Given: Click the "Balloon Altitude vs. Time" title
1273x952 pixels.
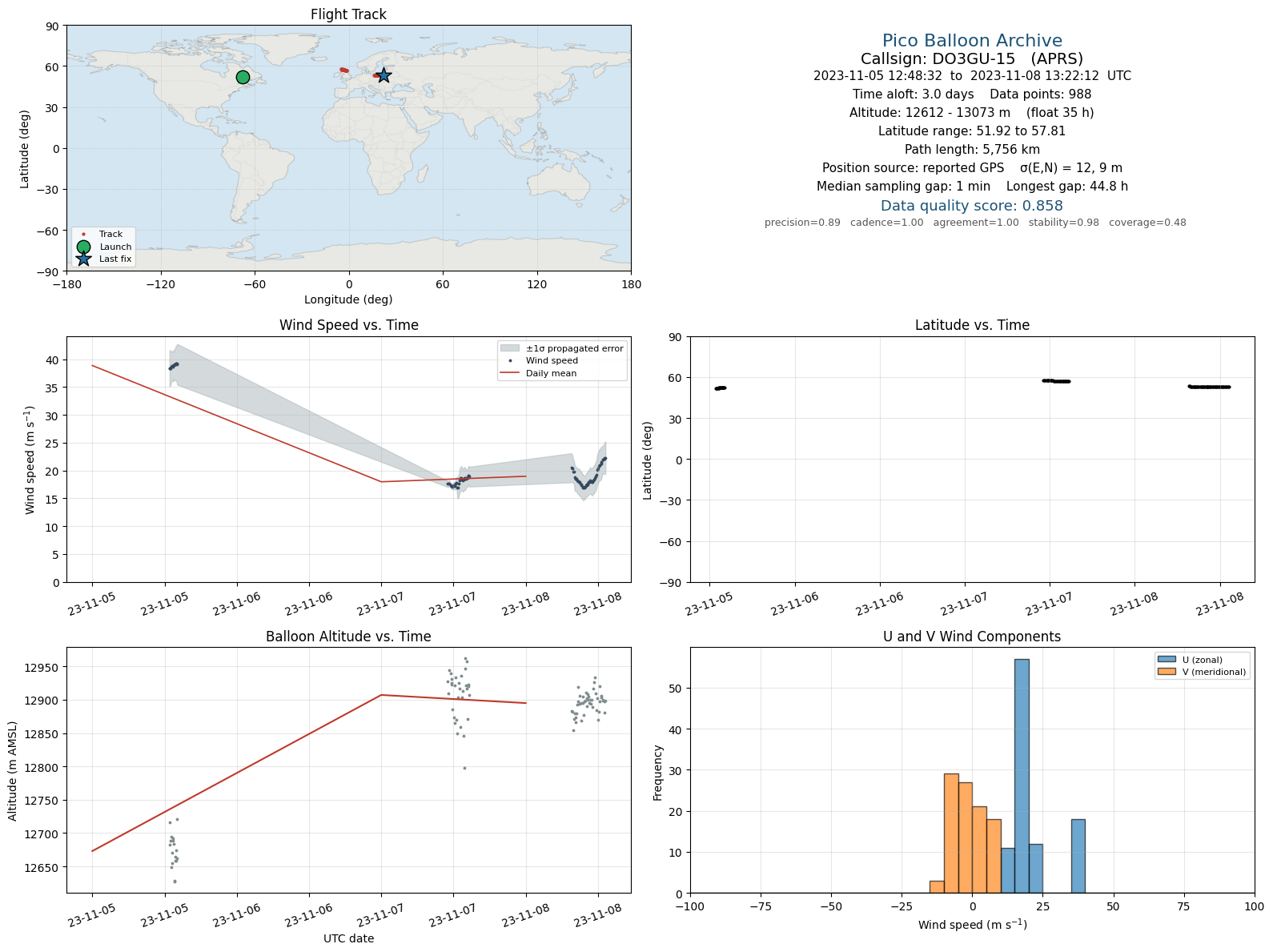Looking at the screenshot, I should tap(348, 637).
